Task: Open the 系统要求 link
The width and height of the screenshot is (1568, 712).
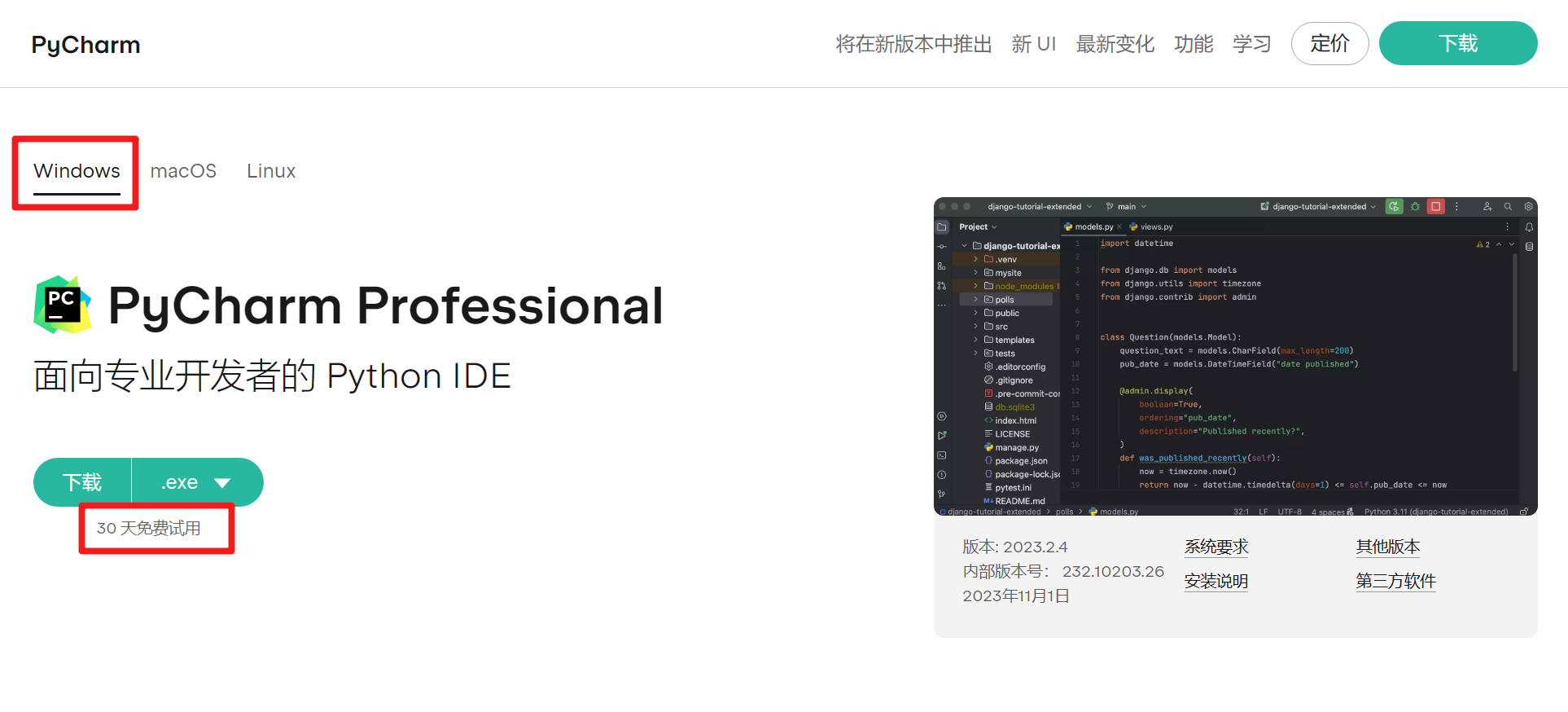Action: [1216, 547]
